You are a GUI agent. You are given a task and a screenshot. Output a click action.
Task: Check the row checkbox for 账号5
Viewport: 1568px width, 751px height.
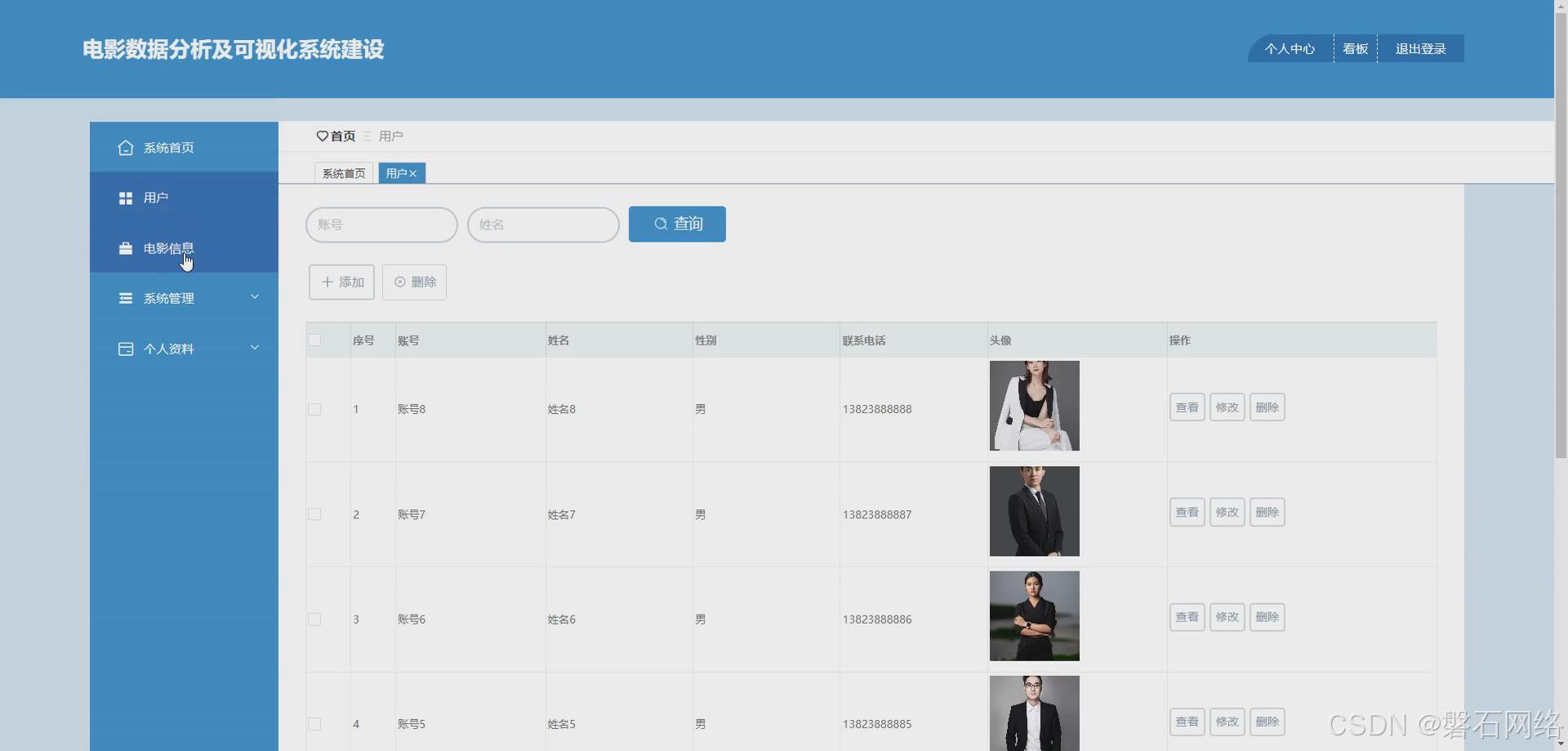pos(314,724)
